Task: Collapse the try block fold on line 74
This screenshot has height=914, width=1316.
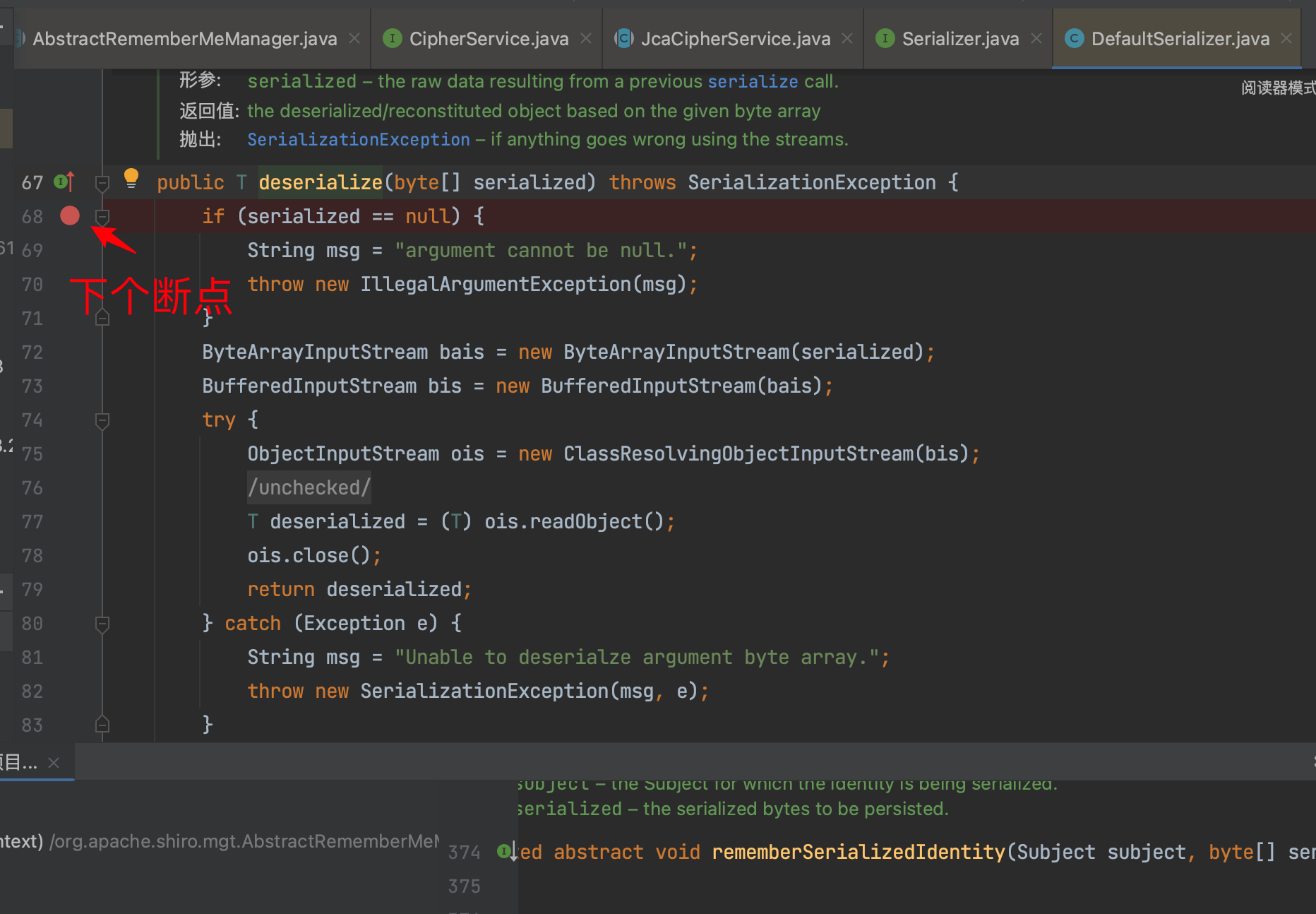Action: 102,421
